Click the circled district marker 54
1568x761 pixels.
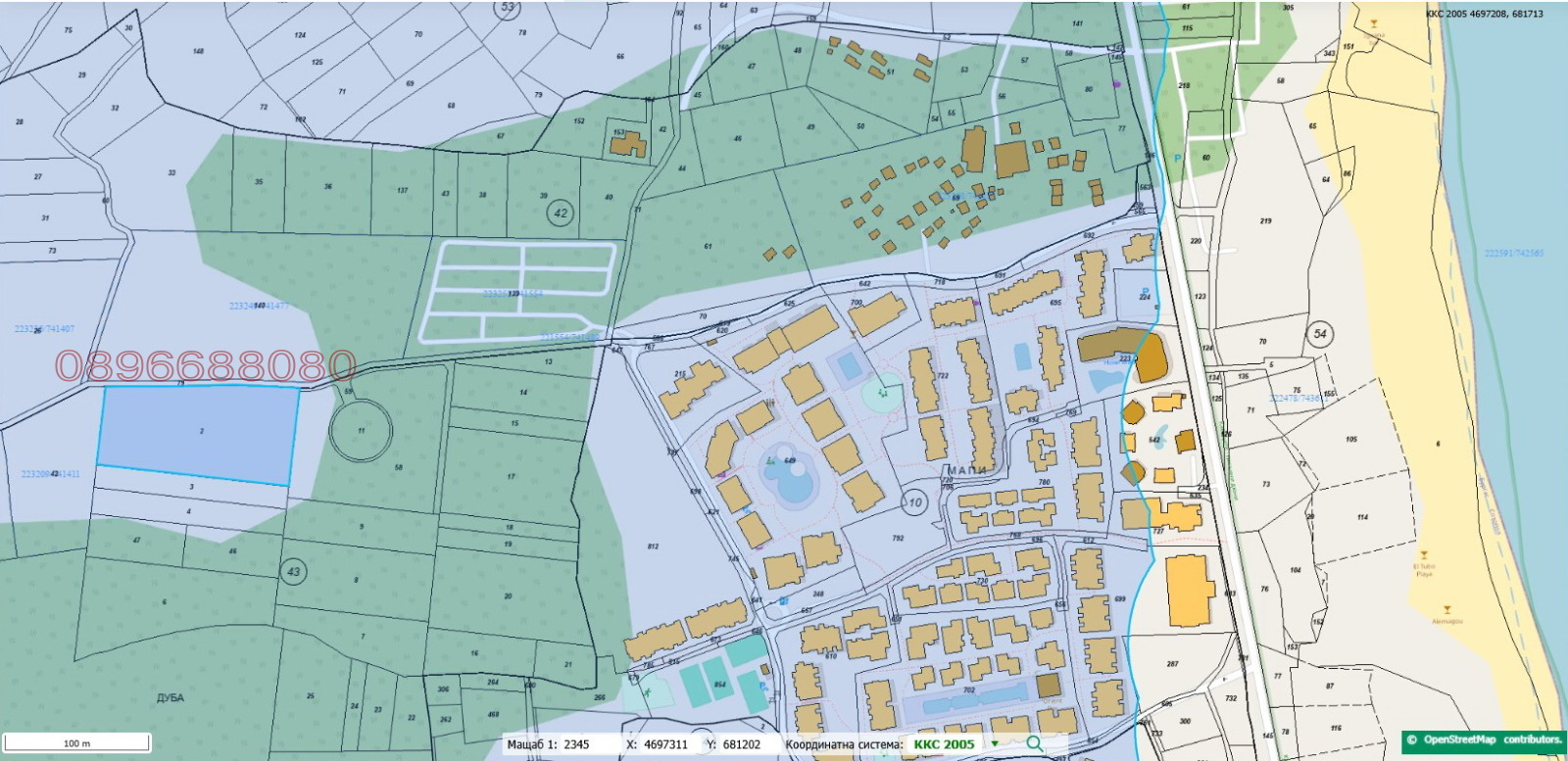1320,334
